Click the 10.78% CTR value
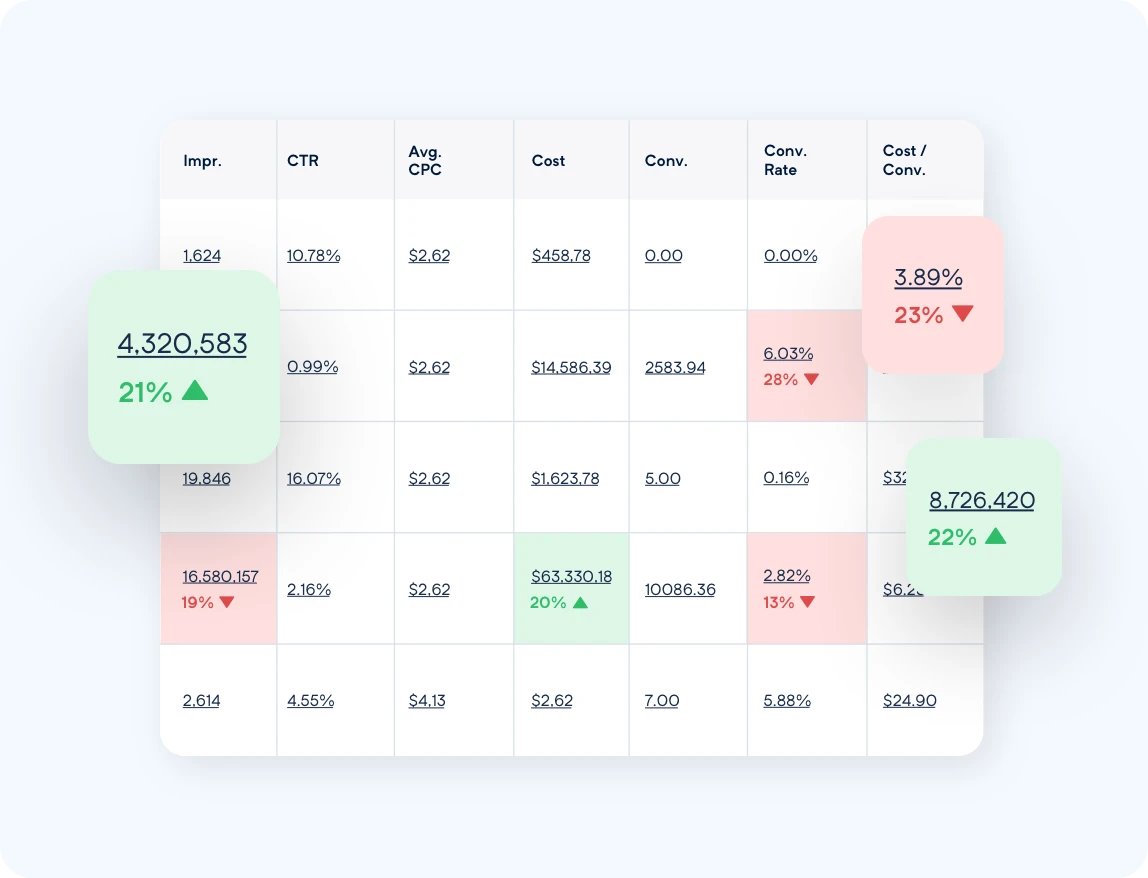 pyautogui.click(x=313, y=256)
